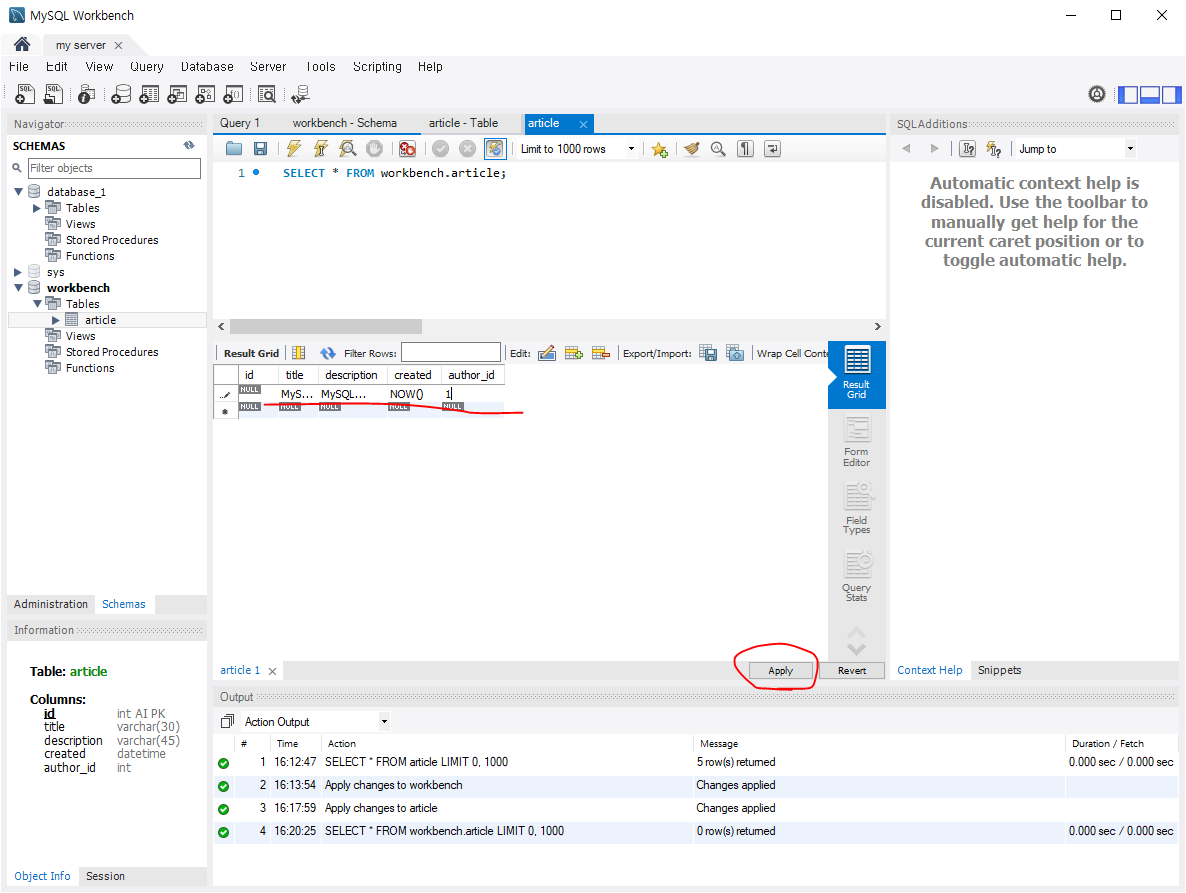Beautify the query with broom icon
Viewport: 1186px width, 893px height.
[x=691, y=149]
